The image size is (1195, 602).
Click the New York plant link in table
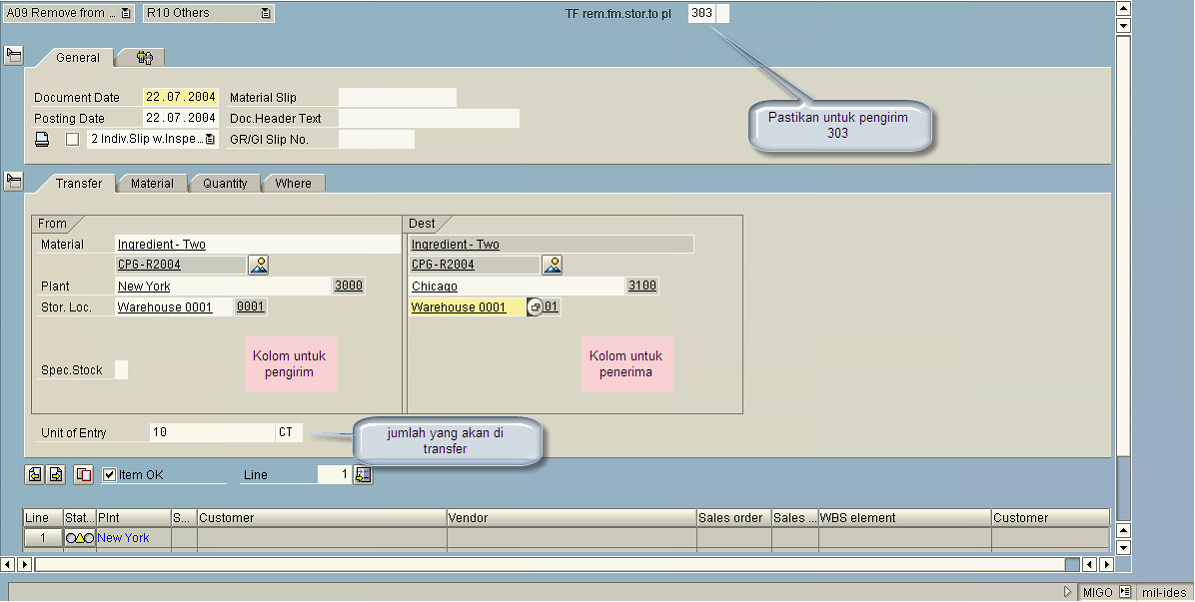[123, 538]
